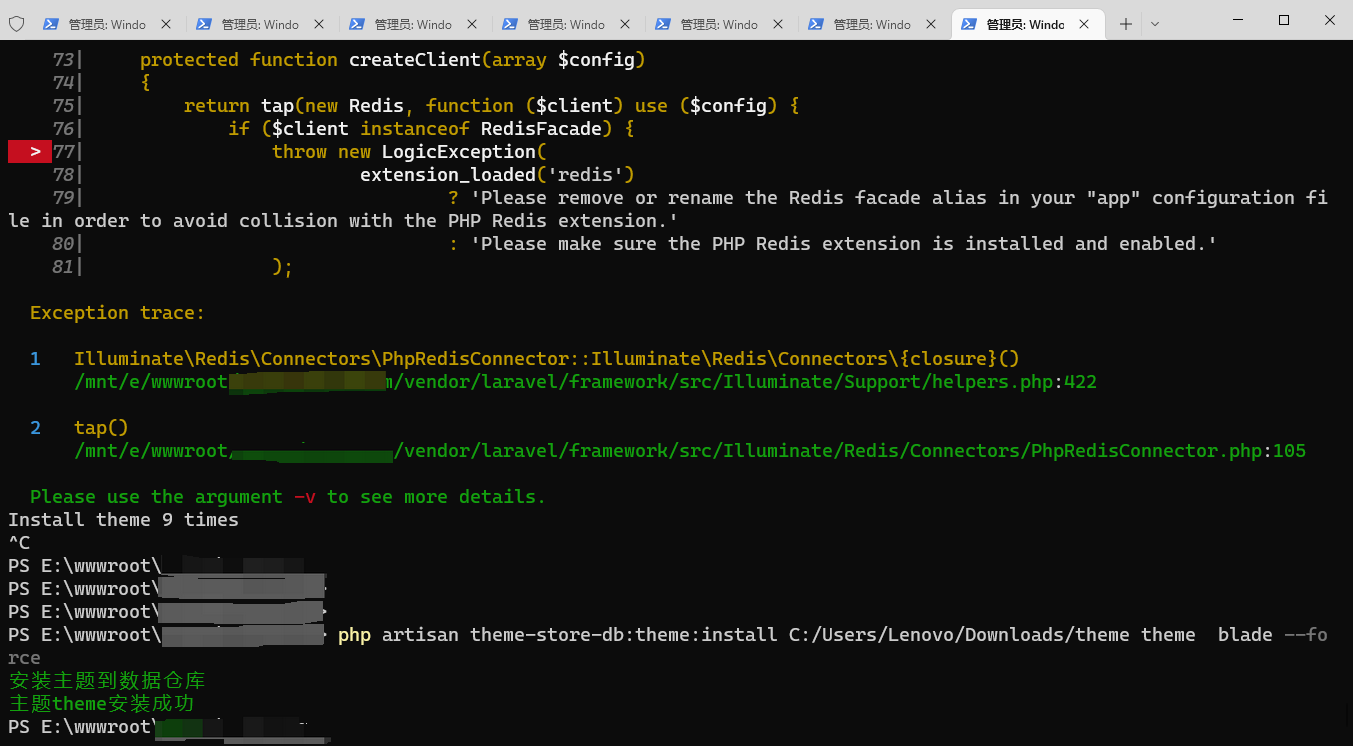Close the sixth terminal tab
1353x746 pixels.
click(x=931, y=24)
